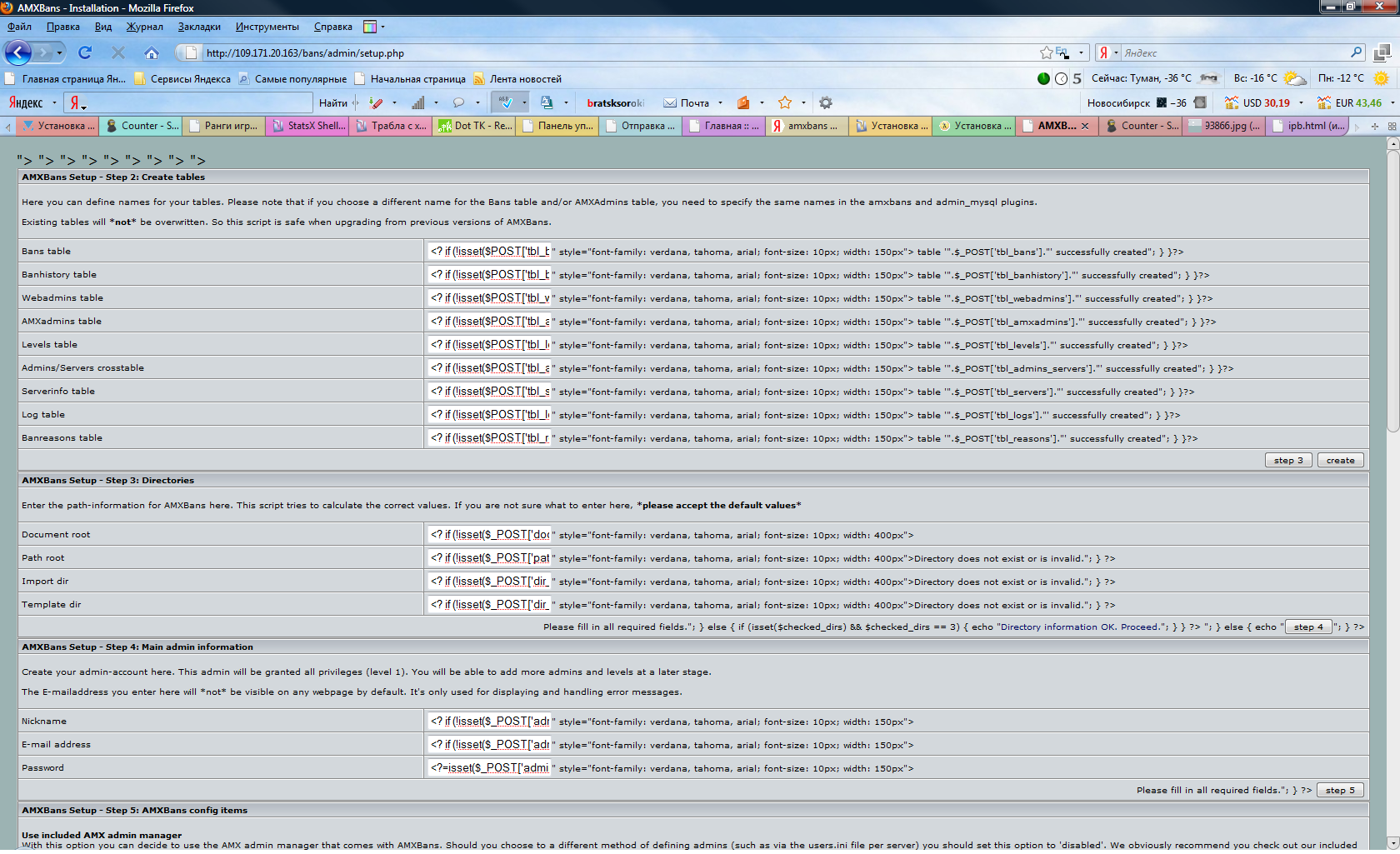Open the Файл menu
This screenshot has width=1400, height=854.
(x=19, y=27)
